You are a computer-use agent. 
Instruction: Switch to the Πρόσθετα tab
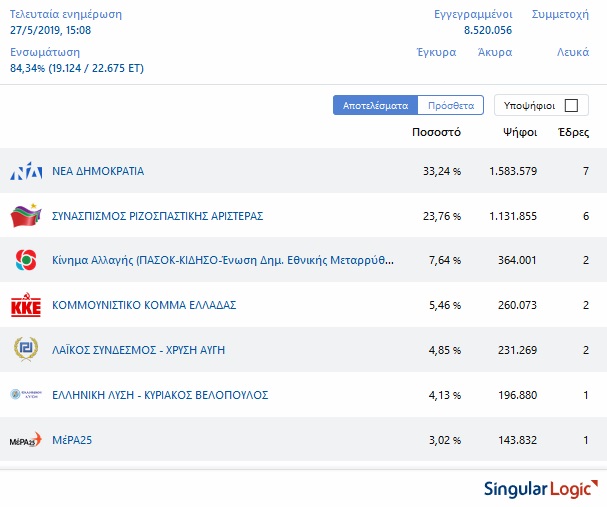[450, 105]
